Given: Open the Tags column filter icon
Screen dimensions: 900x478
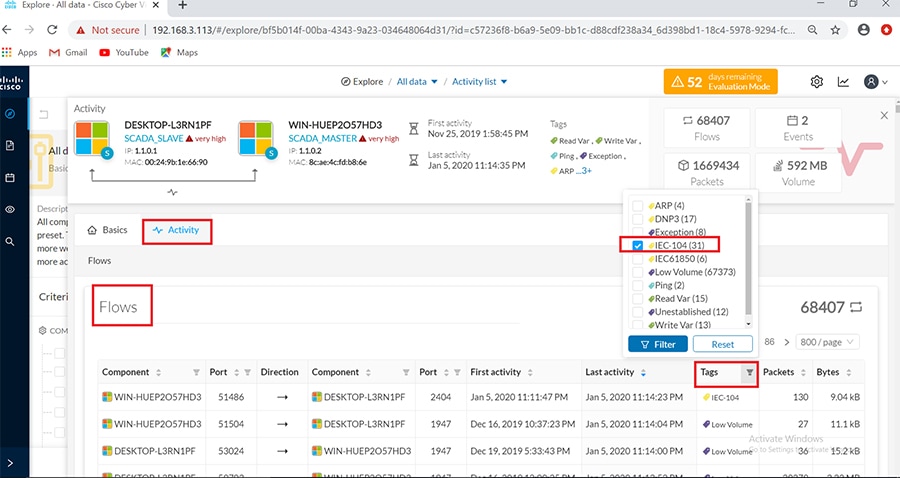Looking at the screenshot, I should (x=749, y=372).
